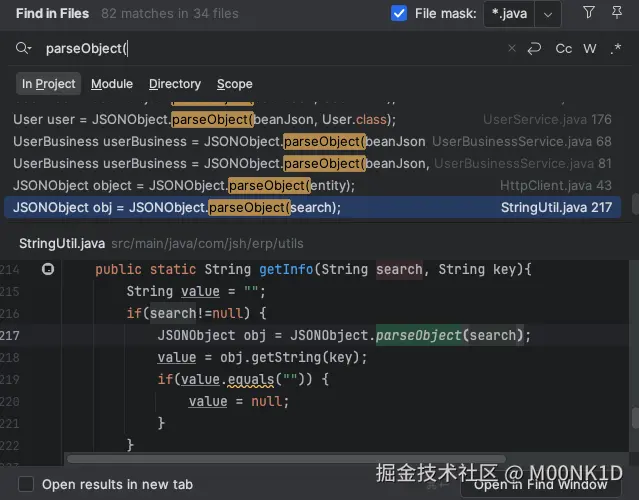Click the filter search results icon
This screenshot has height=500, width=639.
[588, 13]
